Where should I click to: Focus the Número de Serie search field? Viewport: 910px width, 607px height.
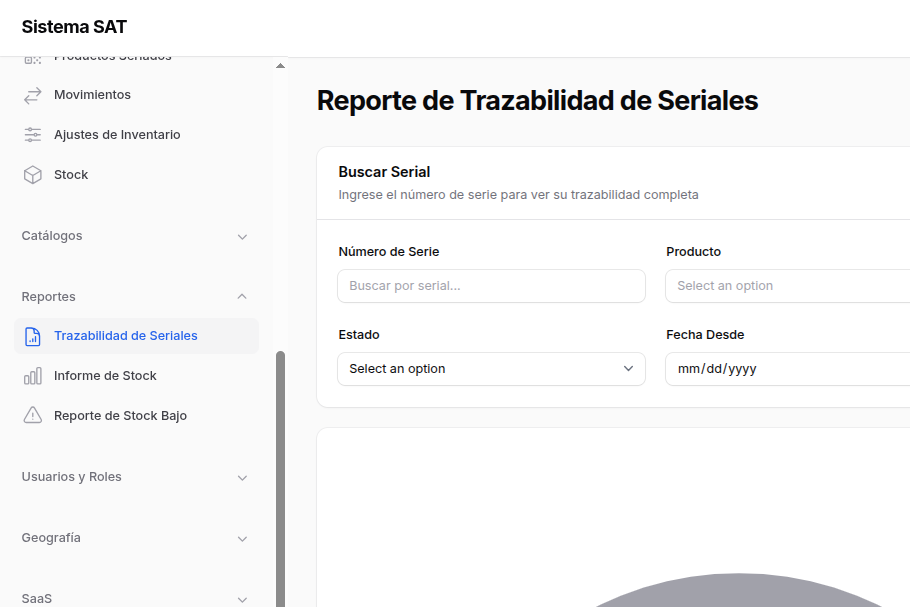click(x=491, y=286)
